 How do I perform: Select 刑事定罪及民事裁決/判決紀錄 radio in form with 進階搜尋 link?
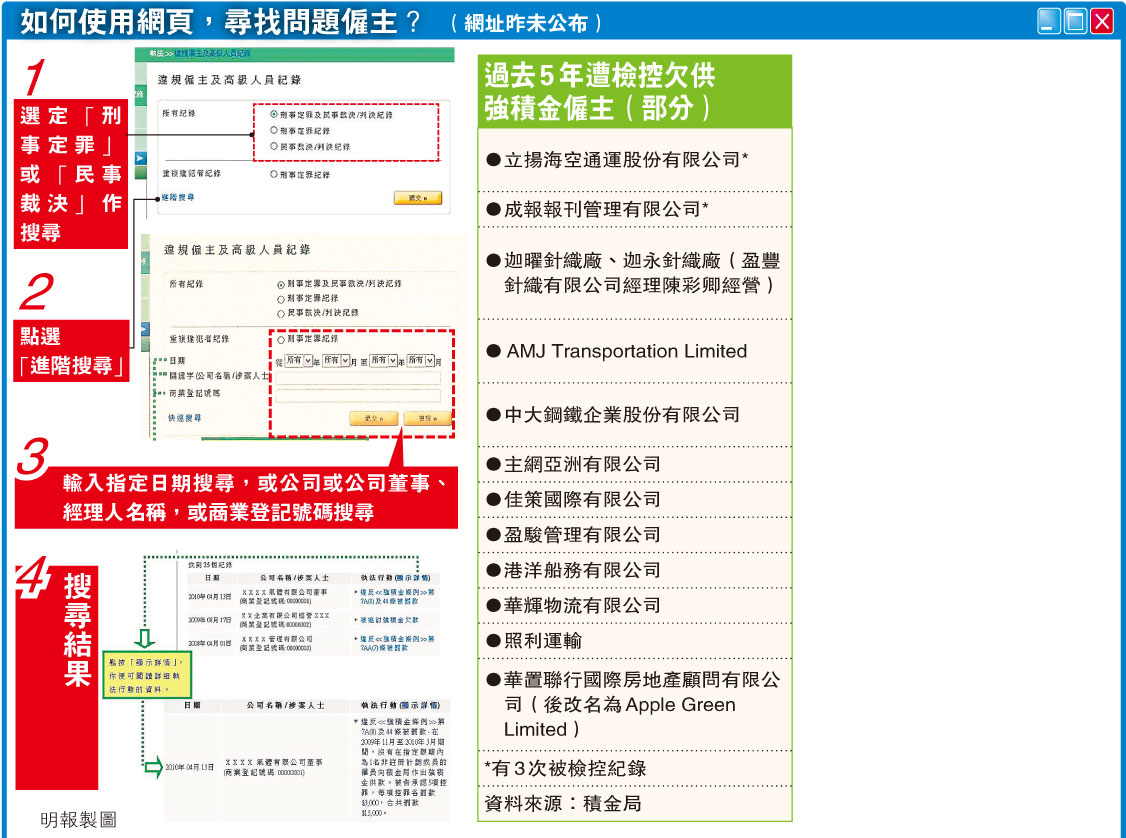274,114
